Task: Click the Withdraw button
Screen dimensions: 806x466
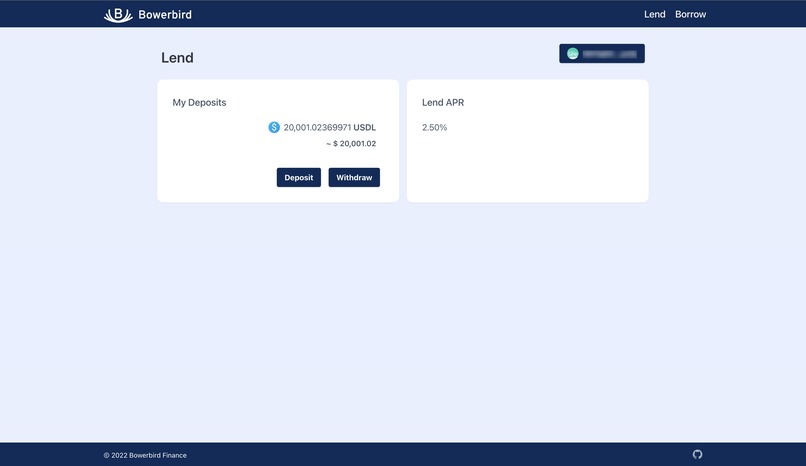Action: pos(354,177)
